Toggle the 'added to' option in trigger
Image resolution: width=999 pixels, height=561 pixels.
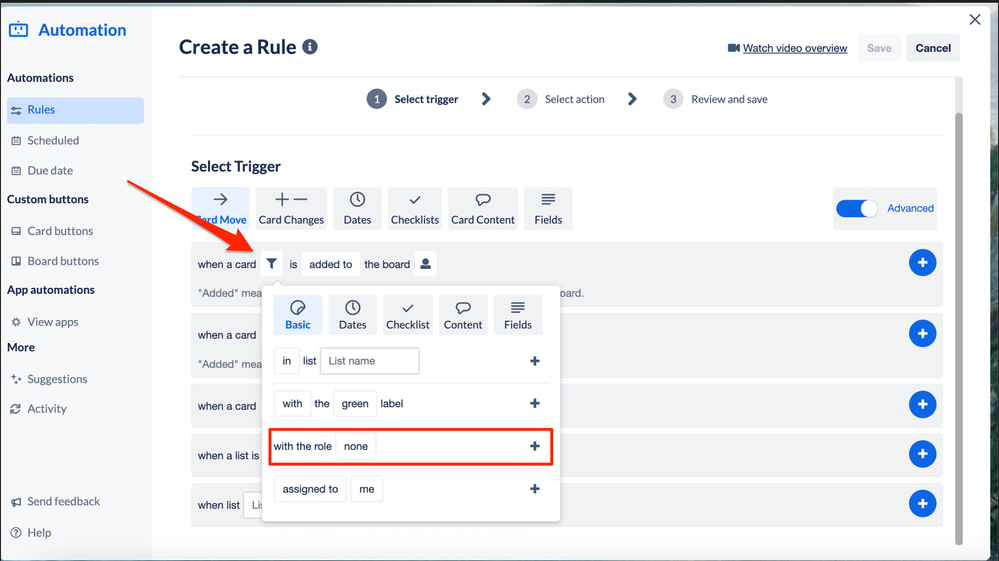tap(331, 264)
